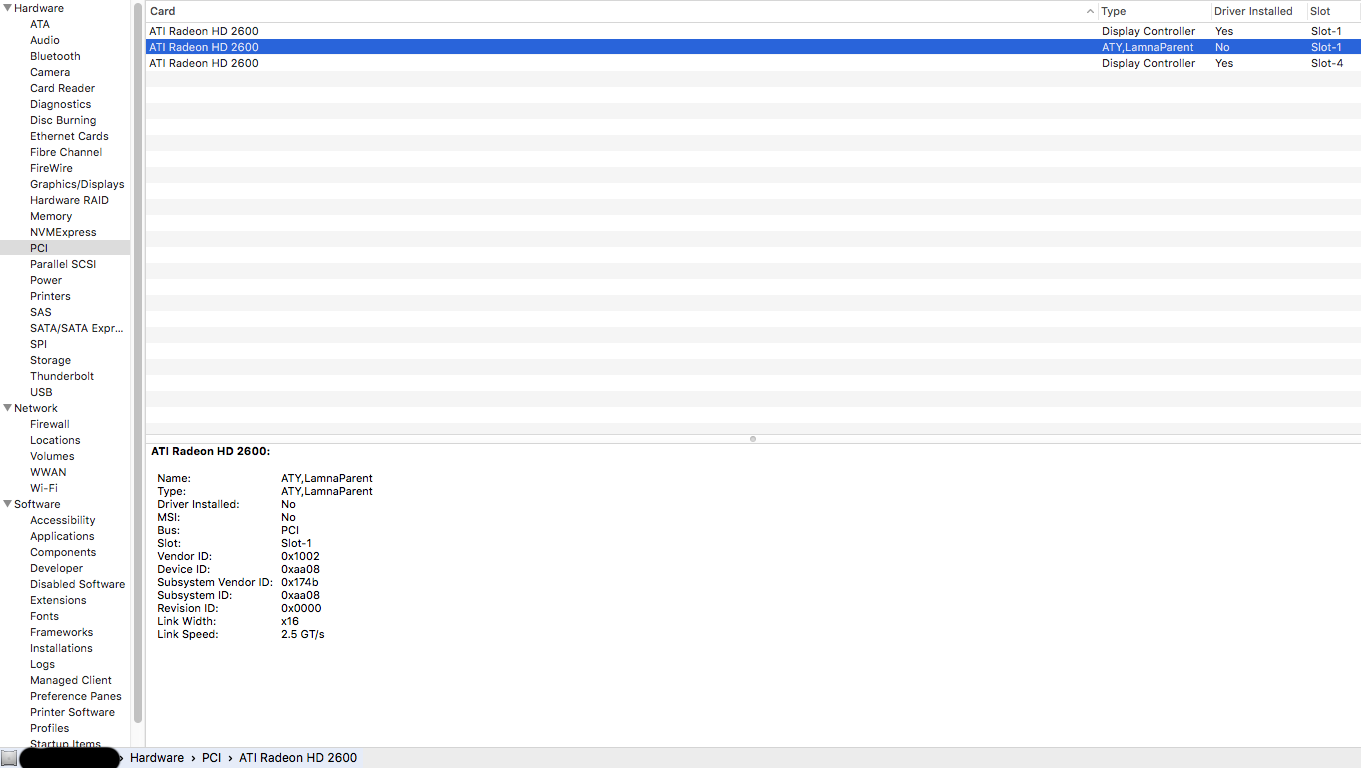This screenshot has width=1366, height=768.
Task: Select Disc Burning in the sidebar
Action: pyautogui.click(x=63, y=120)
